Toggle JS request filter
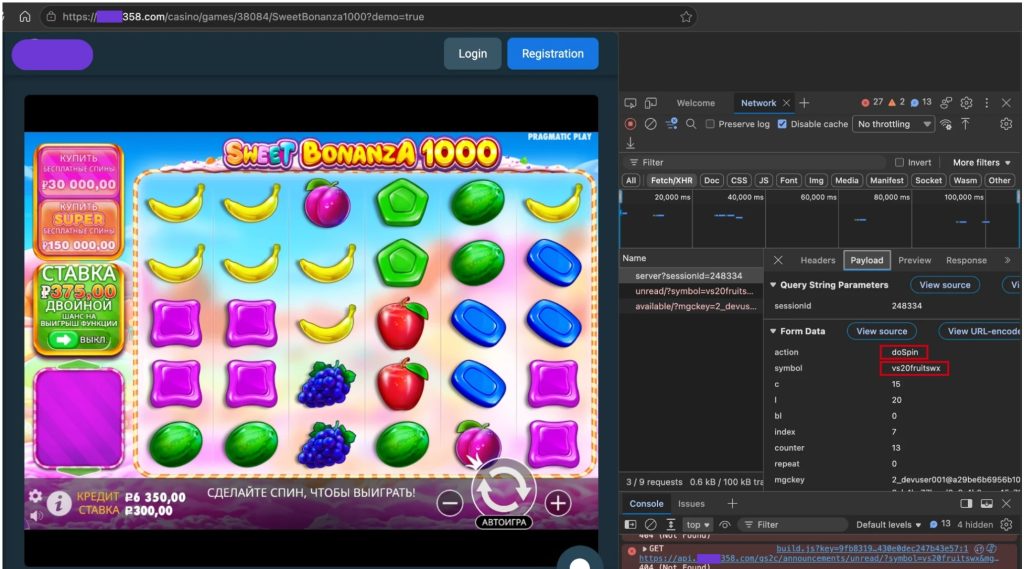This screenshot has width=1024, height=569. (x=763, y=181)
